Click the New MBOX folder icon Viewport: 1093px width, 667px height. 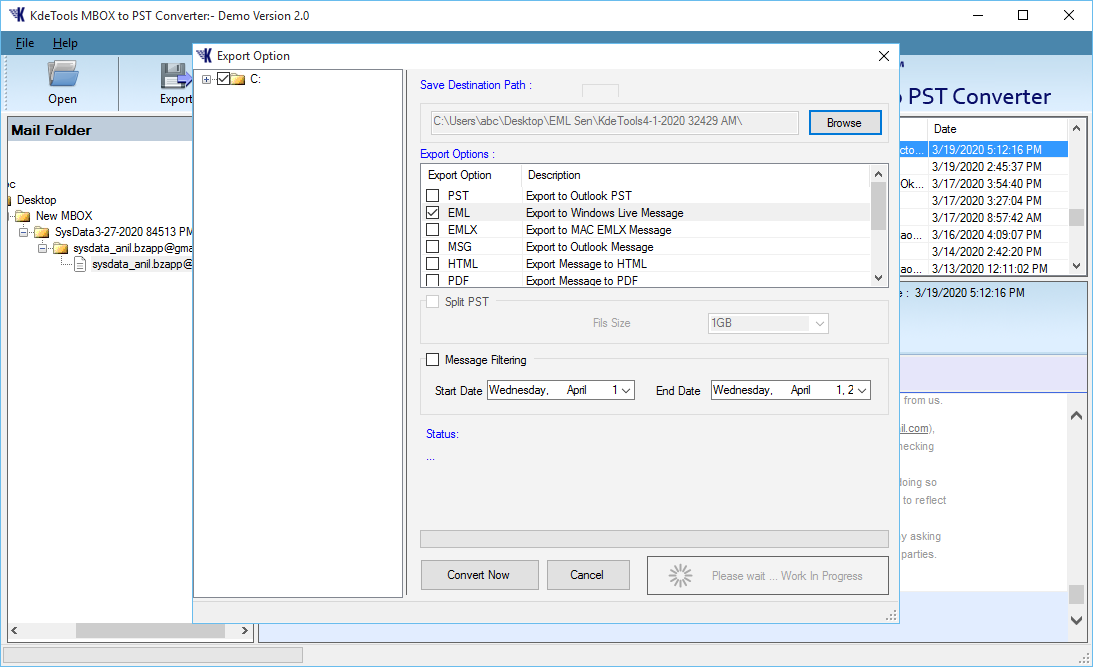pos(23,216)
